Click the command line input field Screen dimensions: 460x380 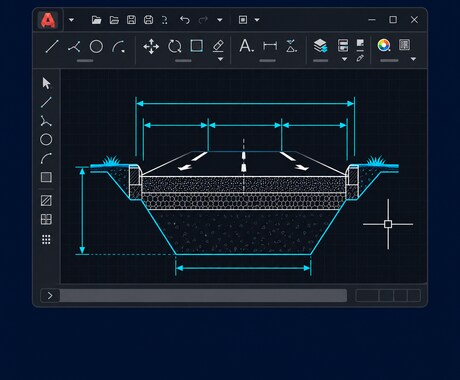[203, 296]
